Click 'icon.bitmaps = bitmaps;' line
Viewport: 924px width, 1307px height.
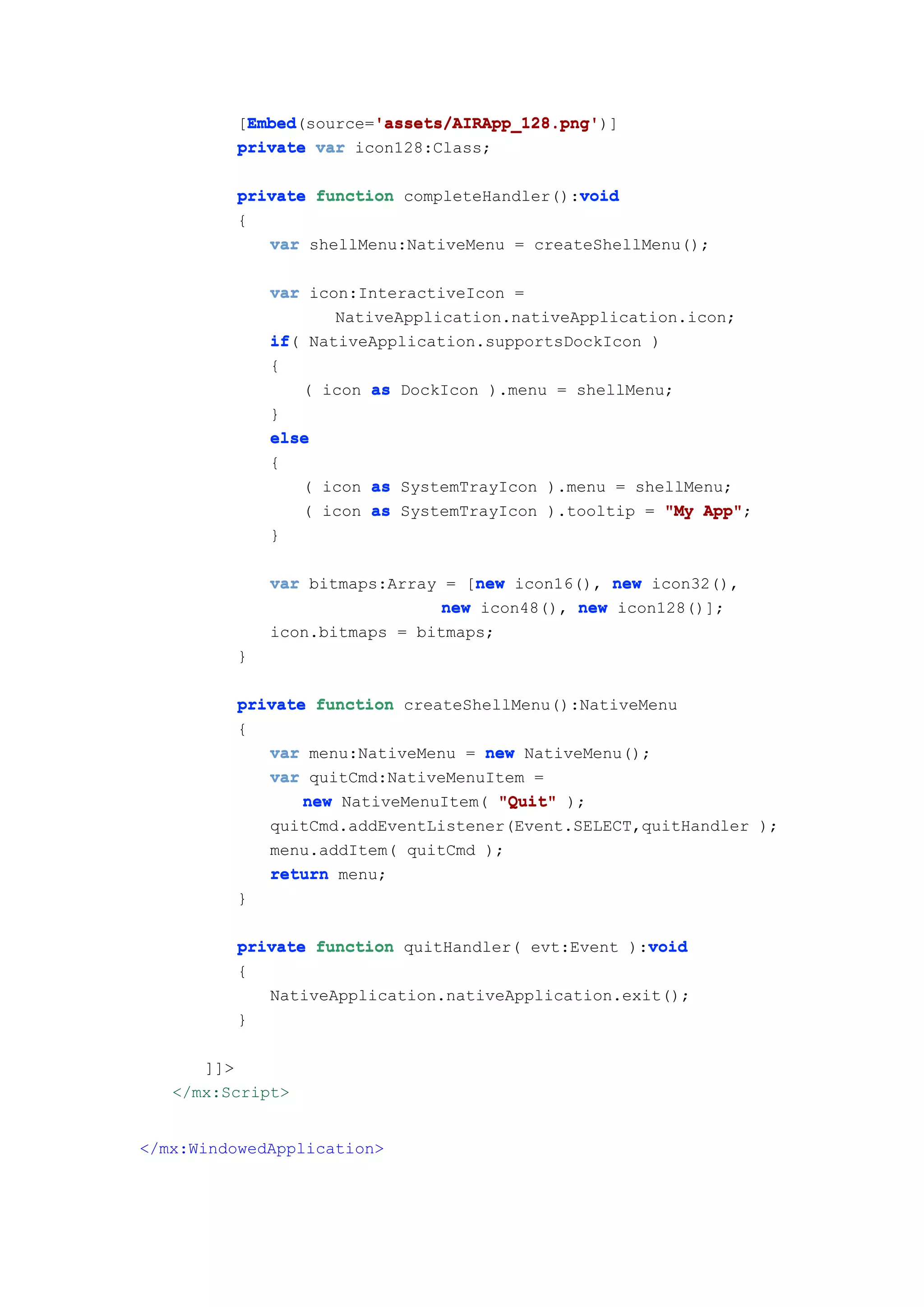tap(382, 633)
